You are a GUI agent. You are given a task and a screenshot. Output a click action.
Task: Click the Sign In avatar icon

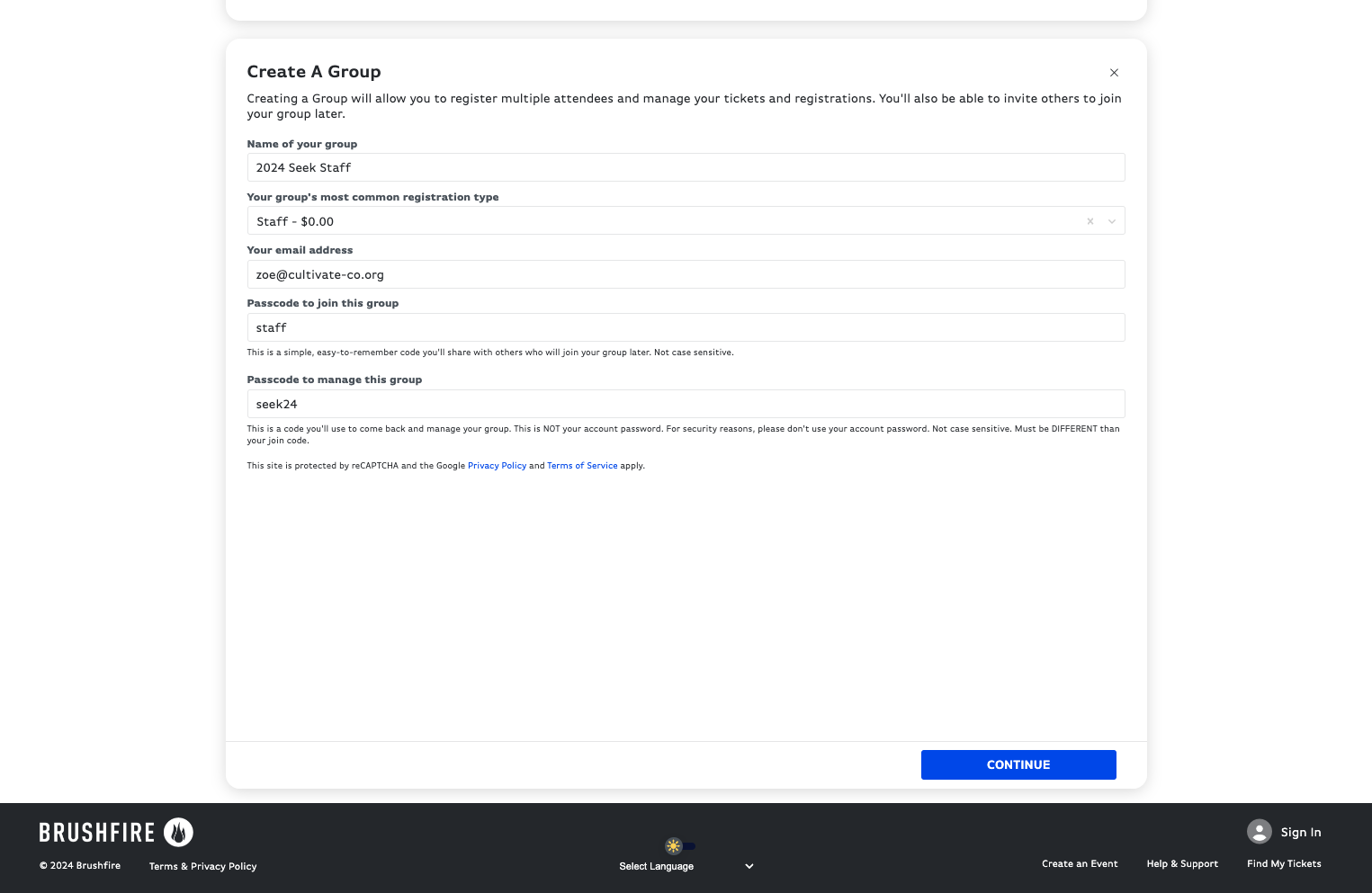pos(1260,832)
